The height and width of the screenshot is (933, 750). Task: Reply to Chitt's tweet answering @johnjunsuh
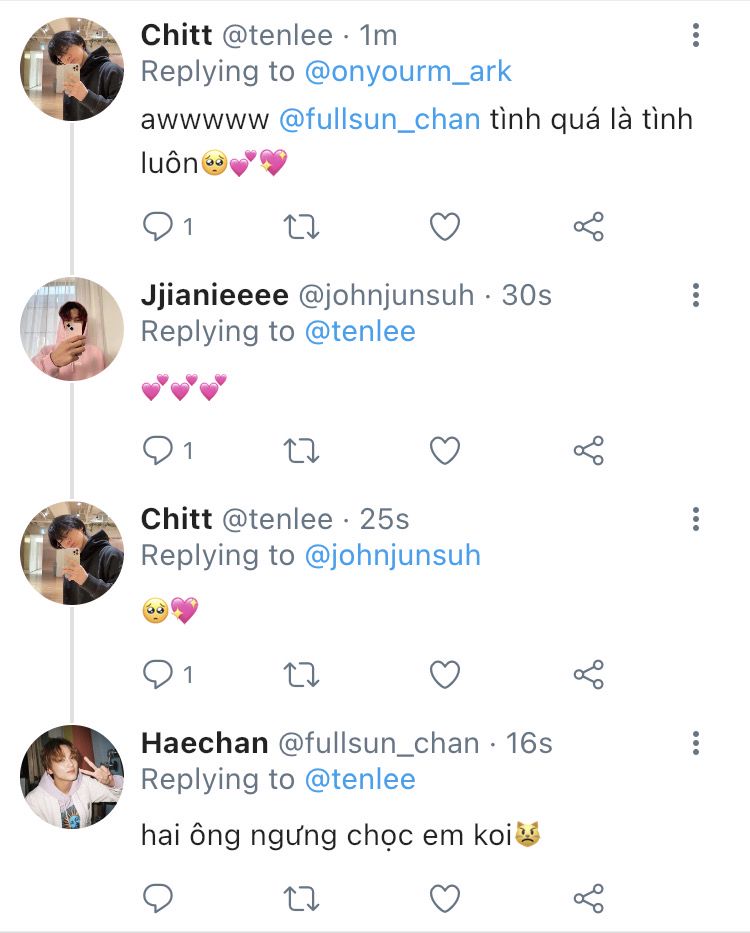click(x=158, y=675)
